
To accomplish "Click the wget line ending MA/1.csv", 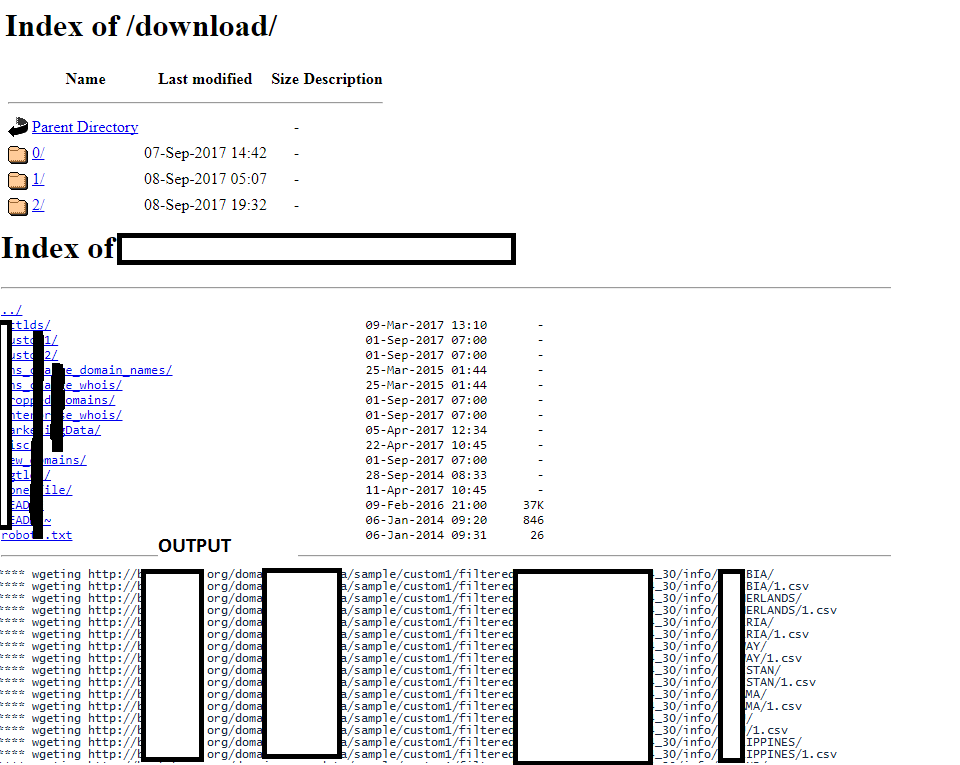I will pyautogui.click(x=401, y=706).
